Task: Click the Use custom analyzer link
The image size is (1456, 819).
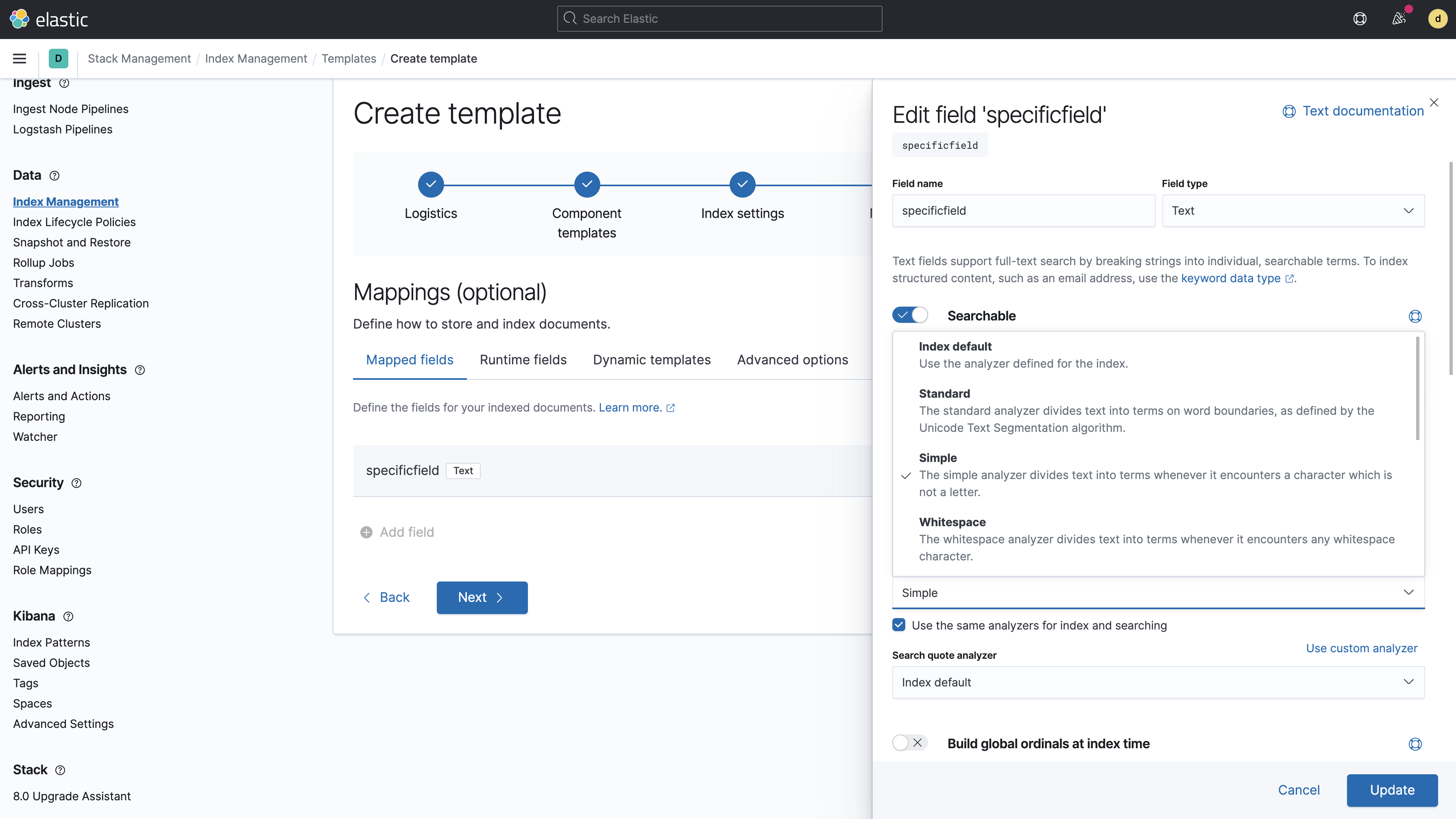Action: click(x=1361, y=648)
